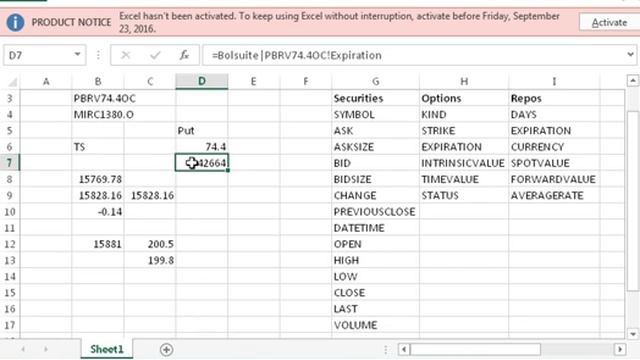Select cell with value -0.14

[x=98, y=212]
